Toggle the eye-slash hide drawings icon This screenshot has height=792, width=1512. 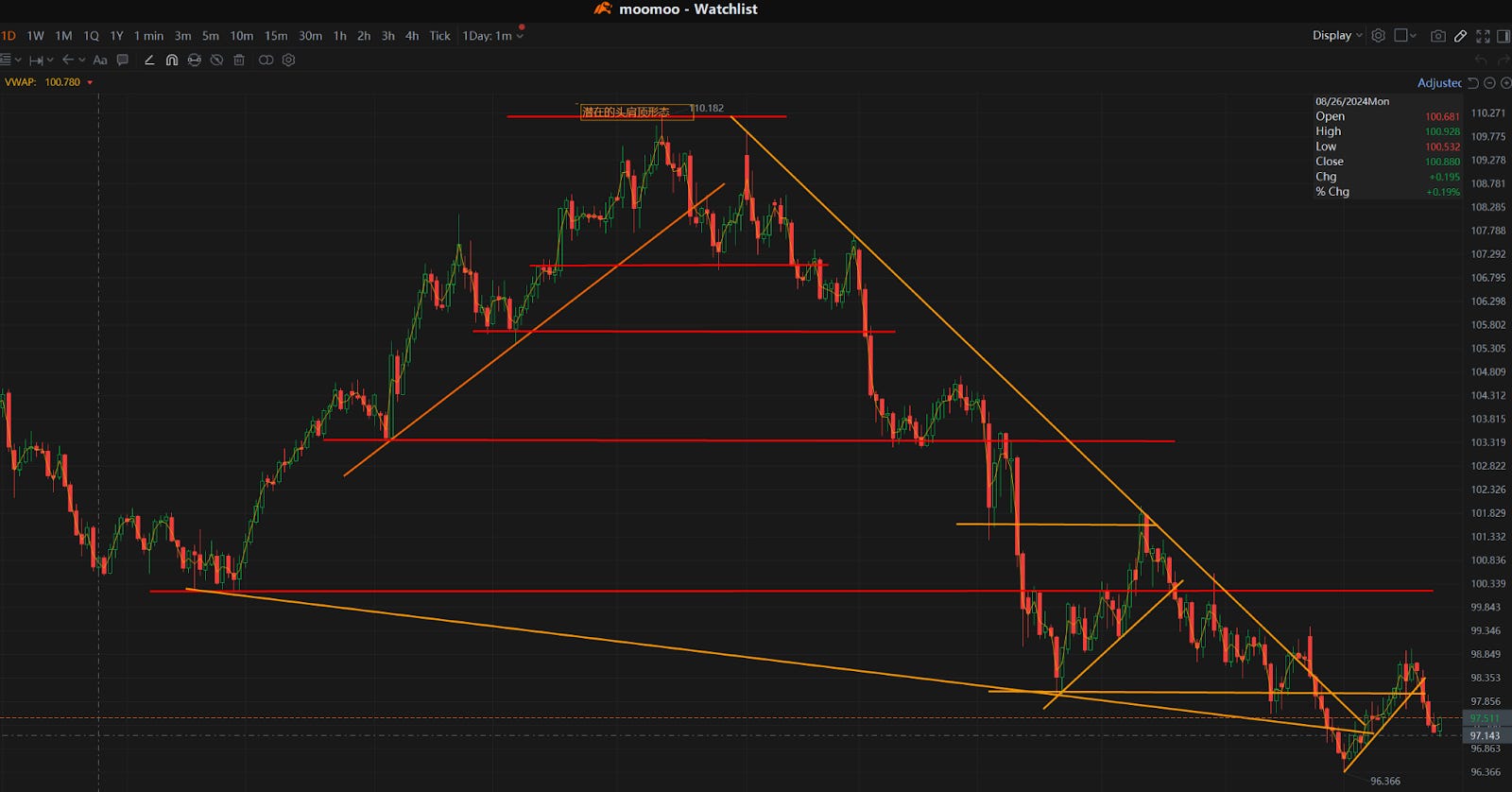coord(216,60)
